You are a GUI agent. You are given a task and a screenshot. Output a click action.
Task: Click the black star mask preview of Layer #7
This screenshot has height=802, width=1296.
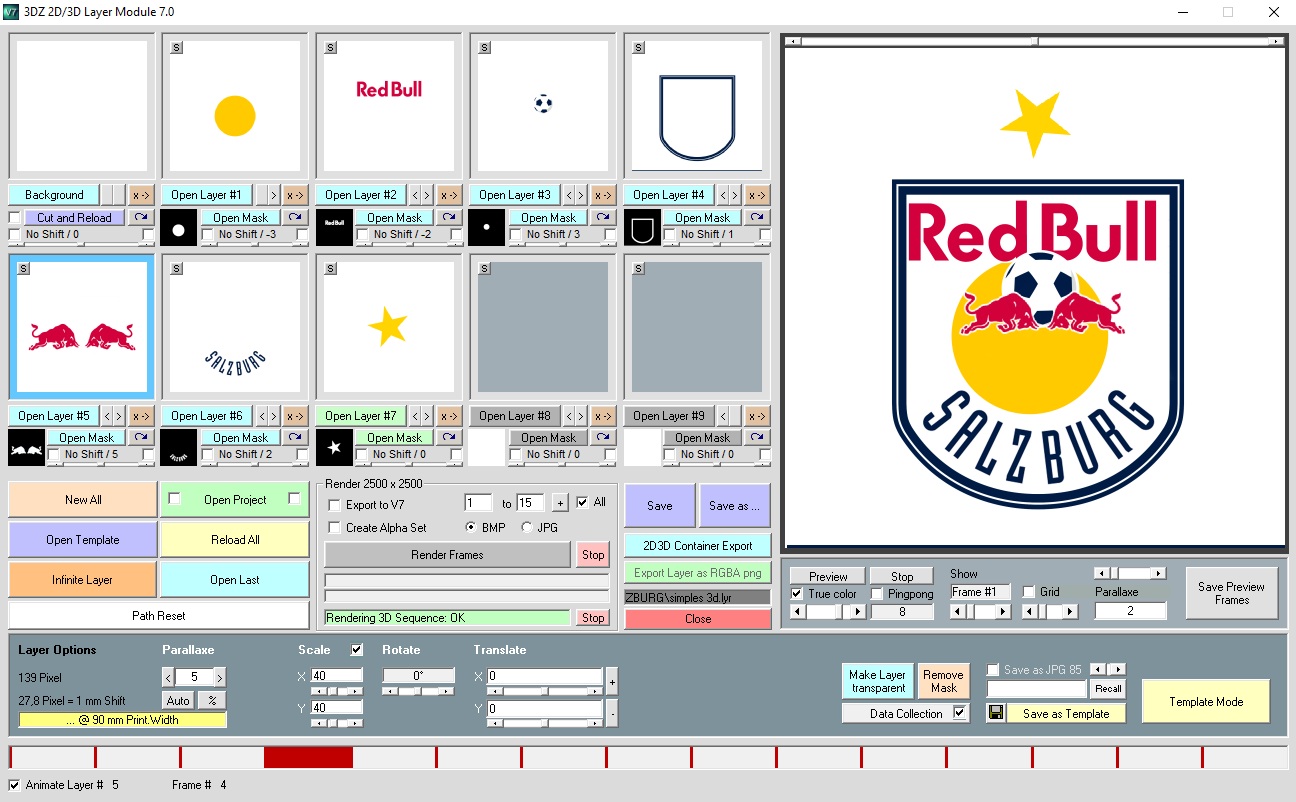click(334, 447)
